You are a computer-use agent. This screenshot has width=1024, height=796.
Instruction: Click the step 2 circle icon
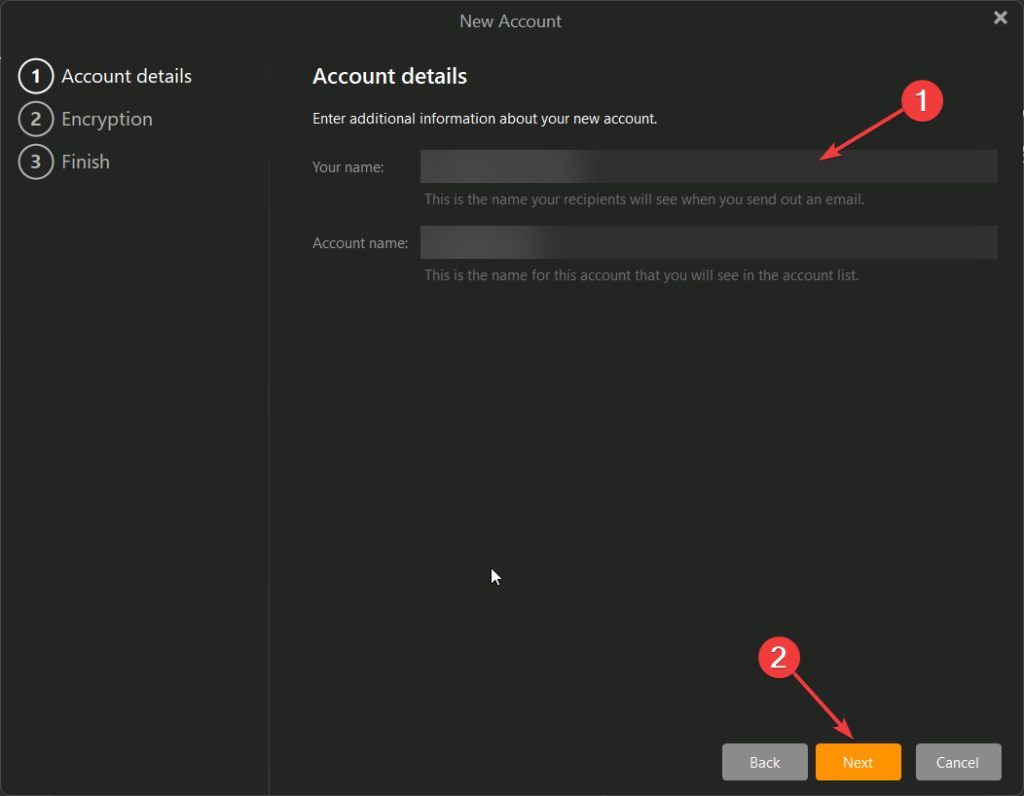[x=35, y=119]
